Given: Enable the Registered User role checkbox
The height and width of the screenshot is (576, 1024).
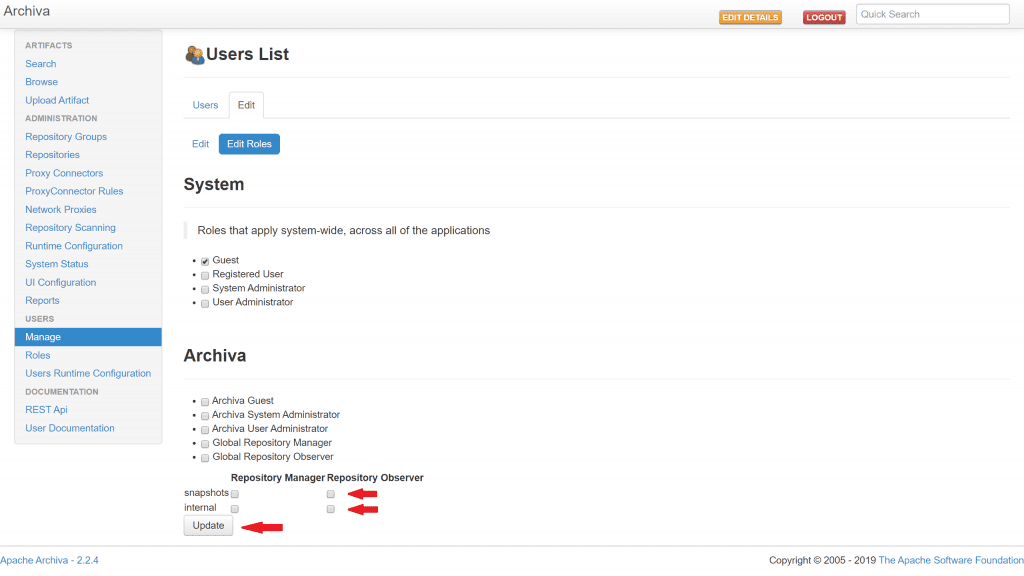Looking at the screenshot, I should point(205,275).
